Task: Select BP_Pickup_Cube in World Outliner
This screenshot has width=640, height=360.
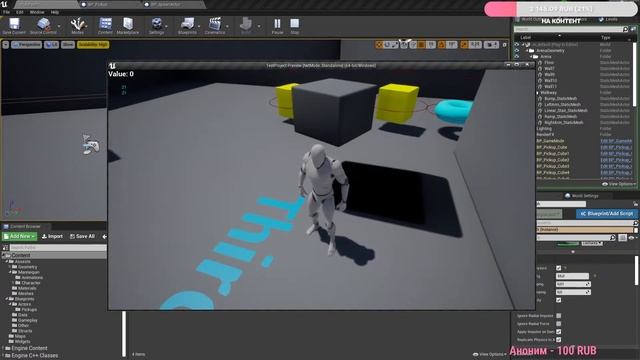Action: [x=551, y=147]
